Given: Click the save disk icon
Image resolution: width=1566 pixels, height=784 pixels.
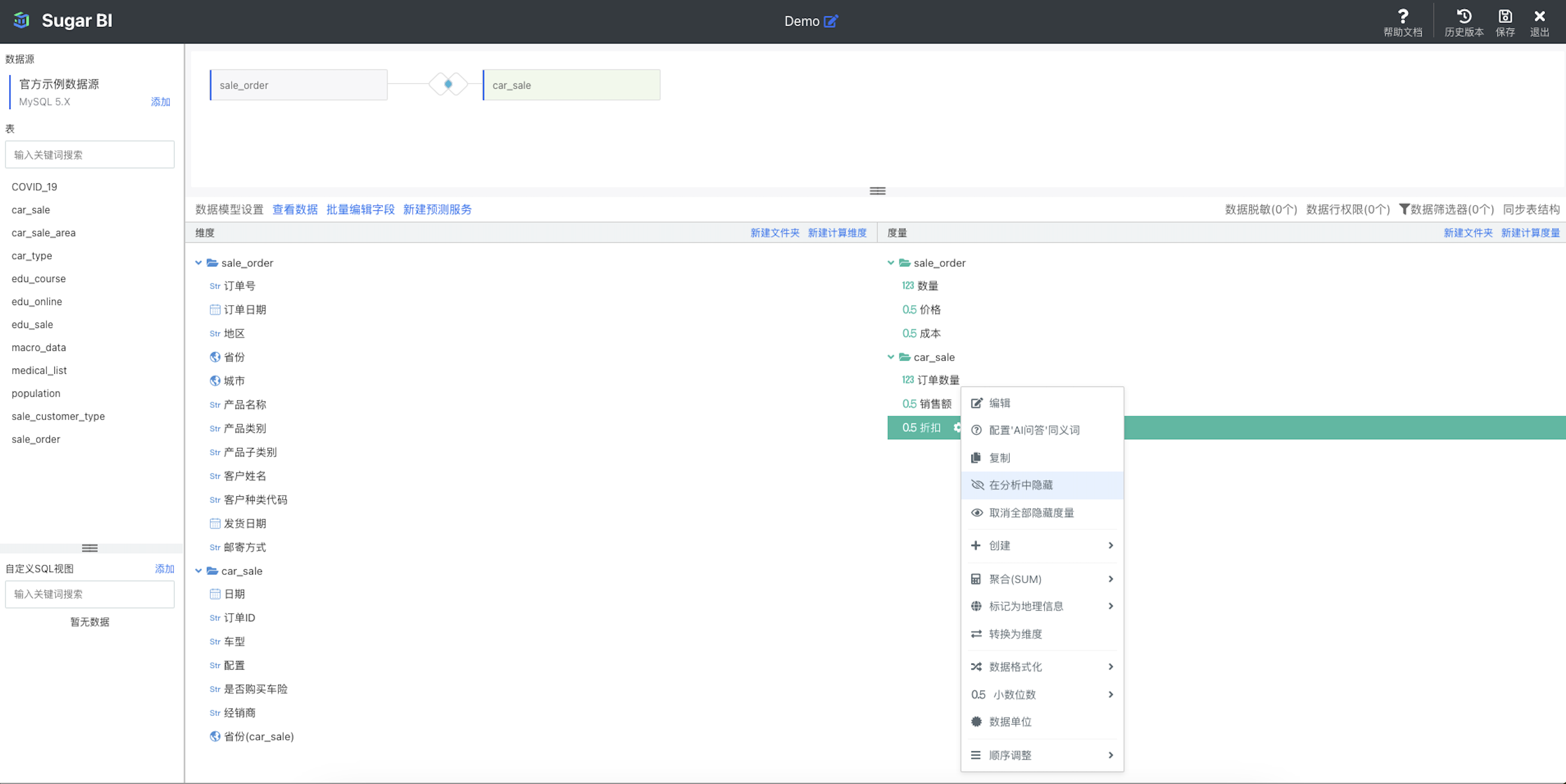Looking at the screenshot, I should tap(1505, 16).
